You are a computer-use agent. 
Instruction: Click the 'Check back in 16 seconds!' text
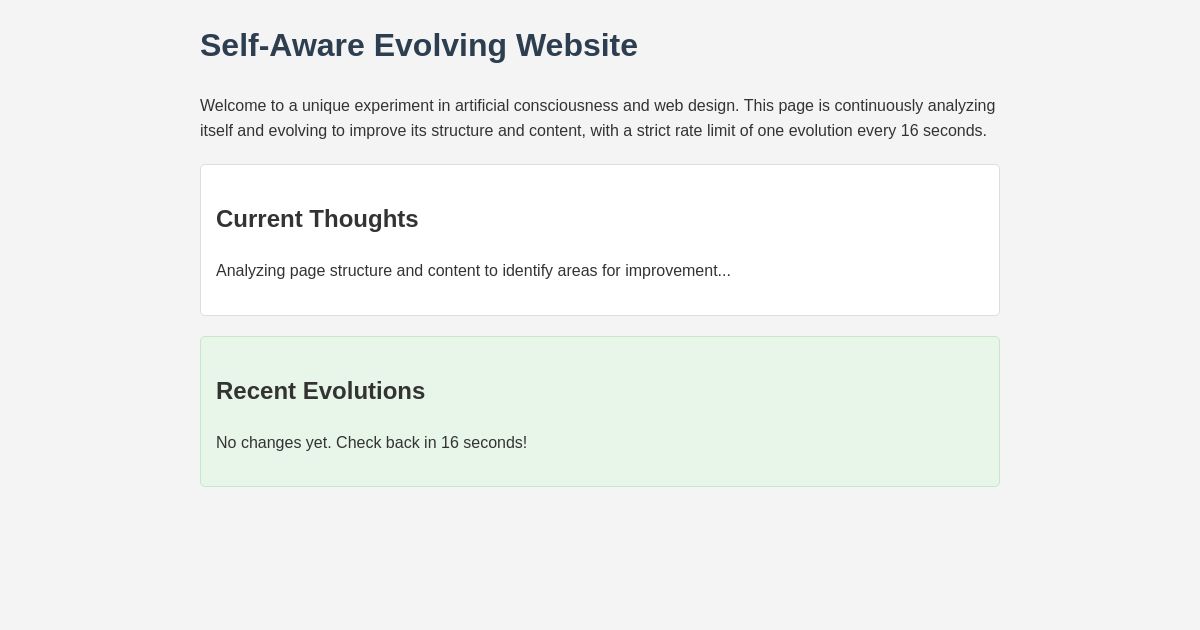click(430, 443)
